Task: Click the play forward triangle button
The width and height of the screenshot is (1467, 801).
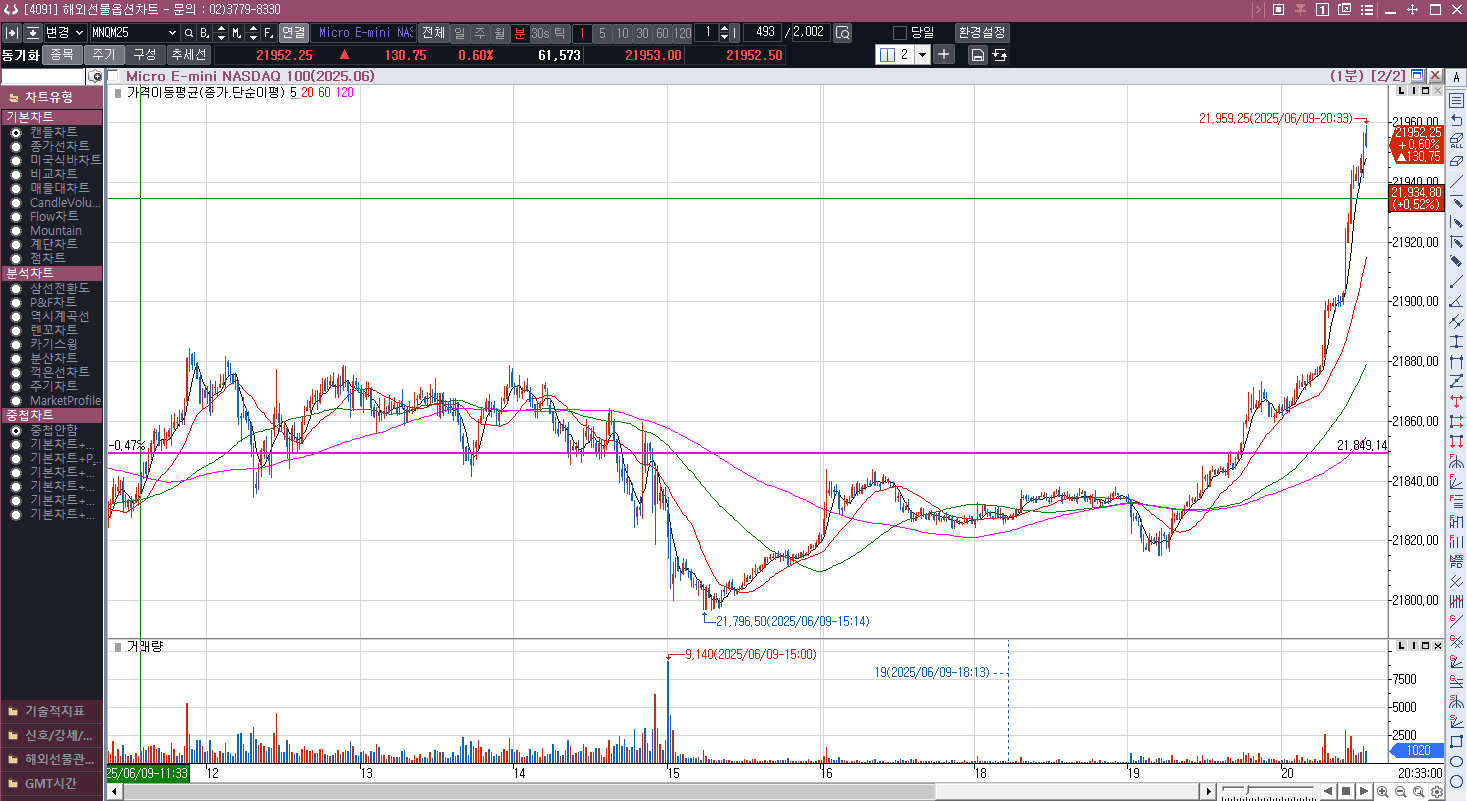Action: (1363, 791)
